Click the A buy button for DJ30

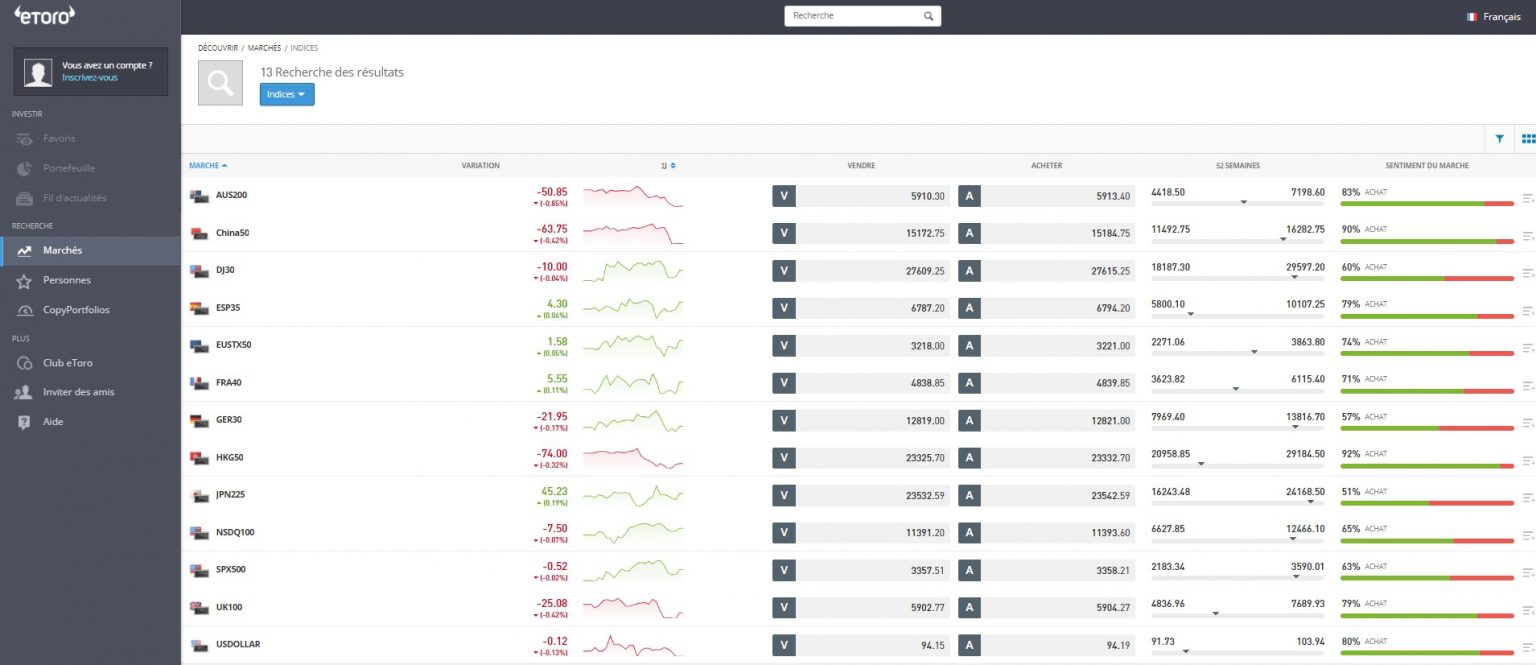[x=968, y=270]
